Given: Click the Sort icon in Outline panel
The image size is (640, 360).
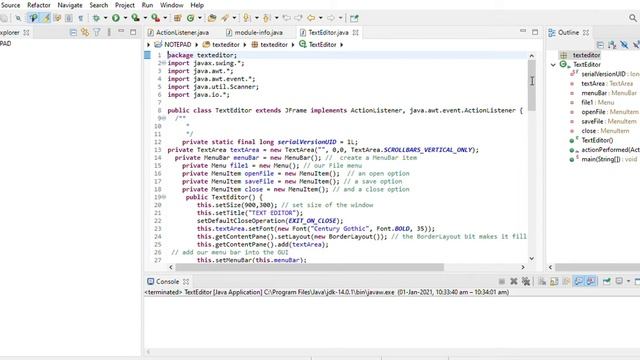Looking at the screenshot, I should tap(612, 44).
